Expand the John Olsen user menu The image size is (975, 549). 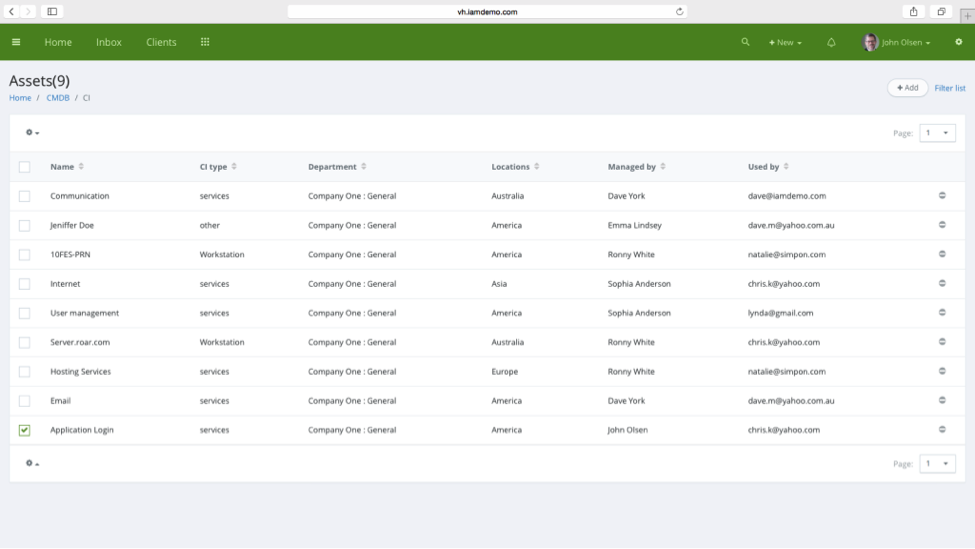coord(897,42)
